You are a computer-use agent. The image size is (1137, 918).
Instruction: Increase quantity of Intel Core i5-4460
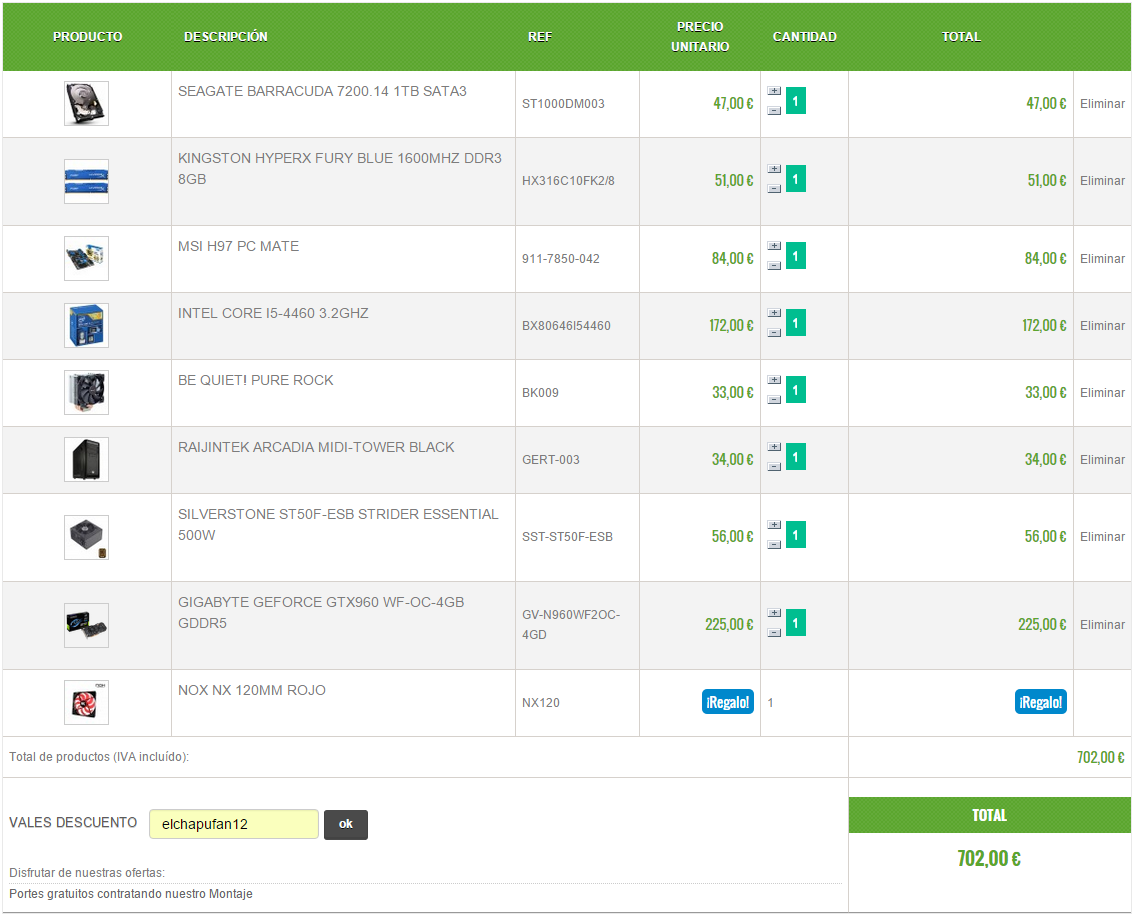pos(774,313)
